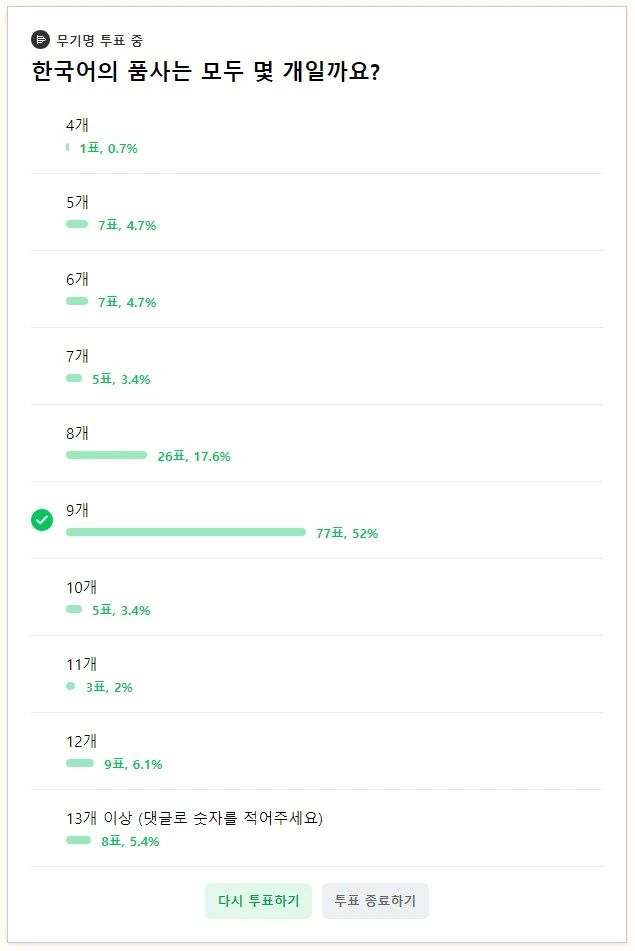Click the 투표 종료하기 button
Image resolution: width=635 pixels, height=951 pixels.
click(x=375, y=901)
